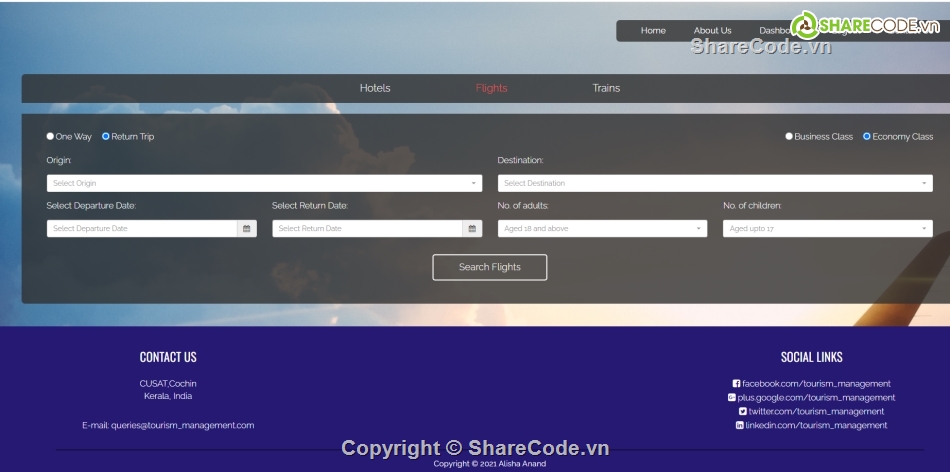The width and height of the screenshot is (950, 472).
Task: Open the About Us menu item
Action: (x=712, y=31)
